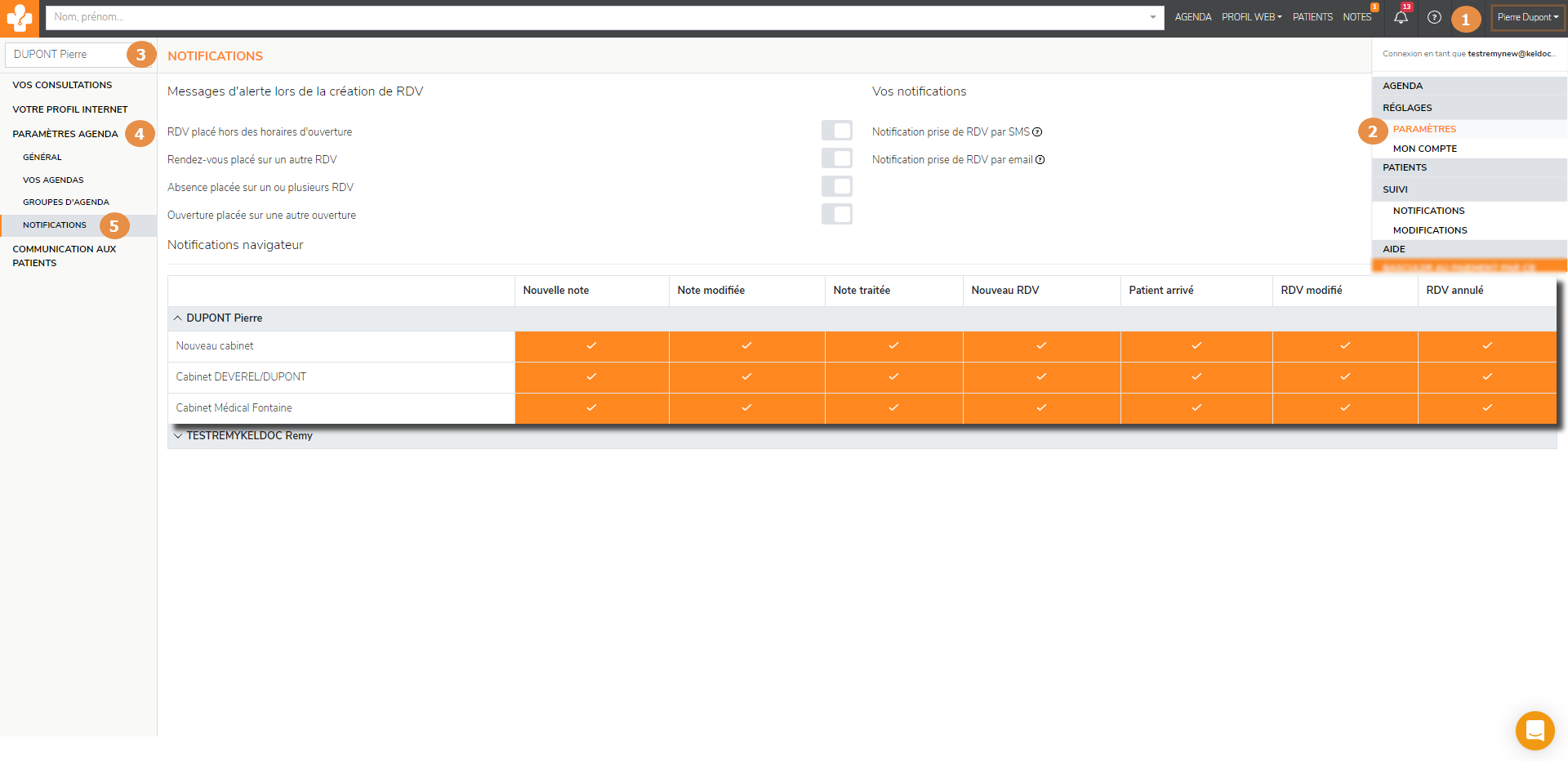Click the KelDoc logo icon
The height and width of the screenshot is (761, 1568).
[x=19, y=17]
